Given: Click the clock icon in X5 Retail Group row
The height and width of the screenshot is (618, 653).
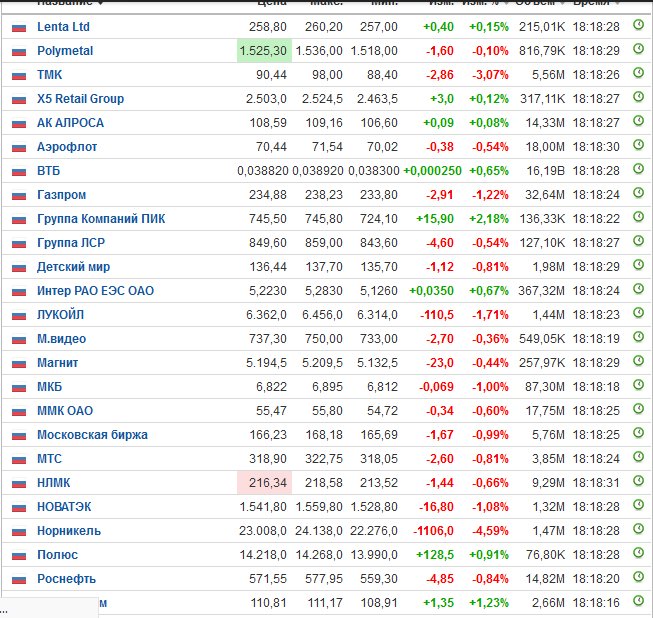Looking at the screenshot, I should point(638,97).
